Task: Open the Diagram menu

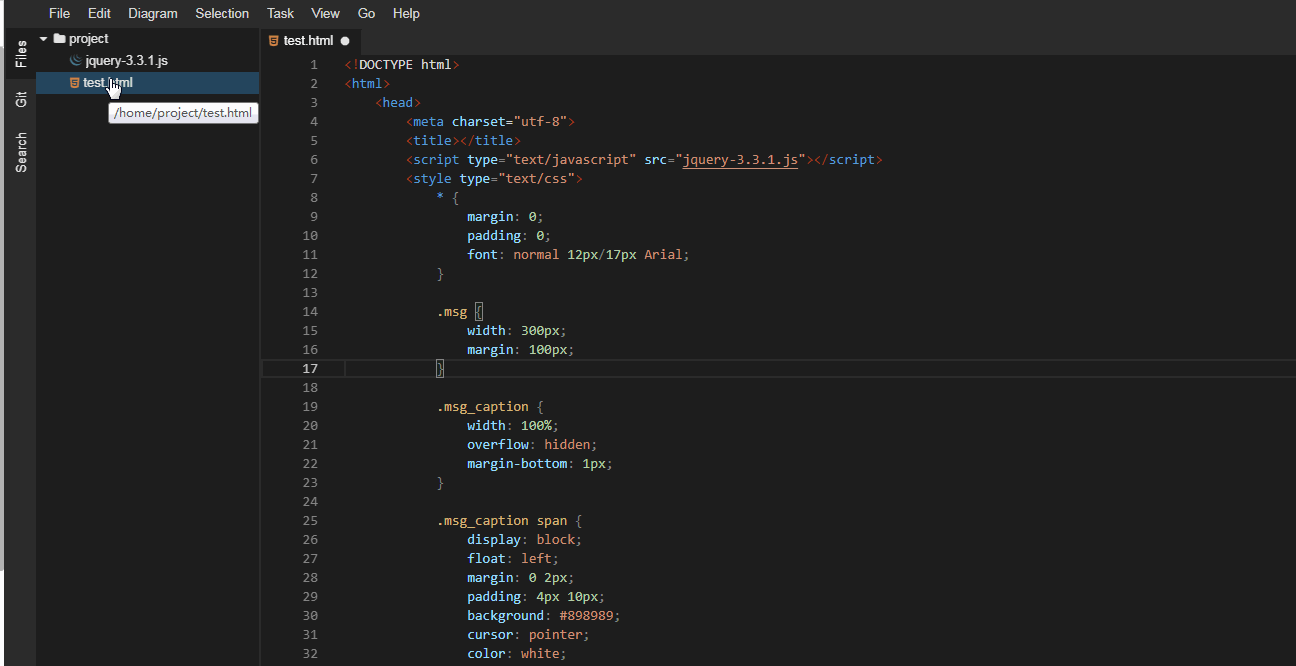Action: point(153,13)
